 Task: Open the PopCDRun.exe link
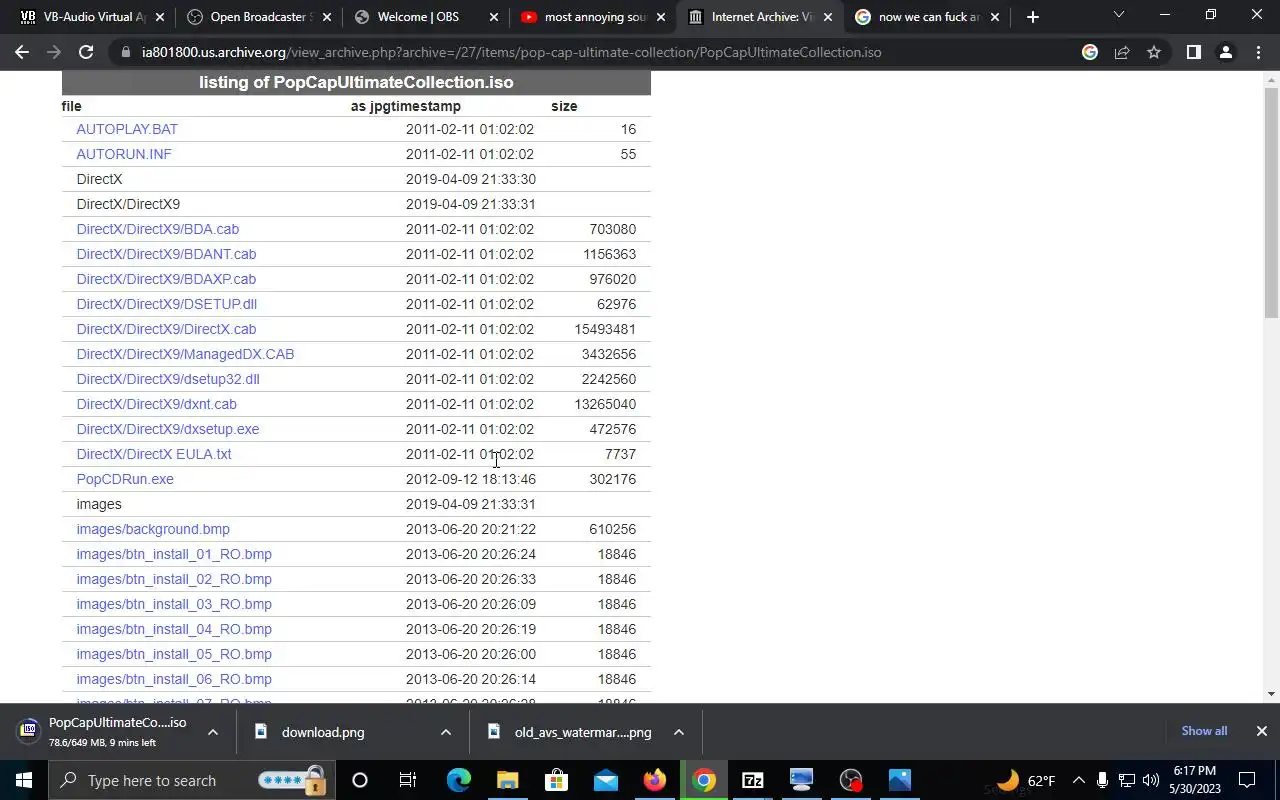[125, 479]
